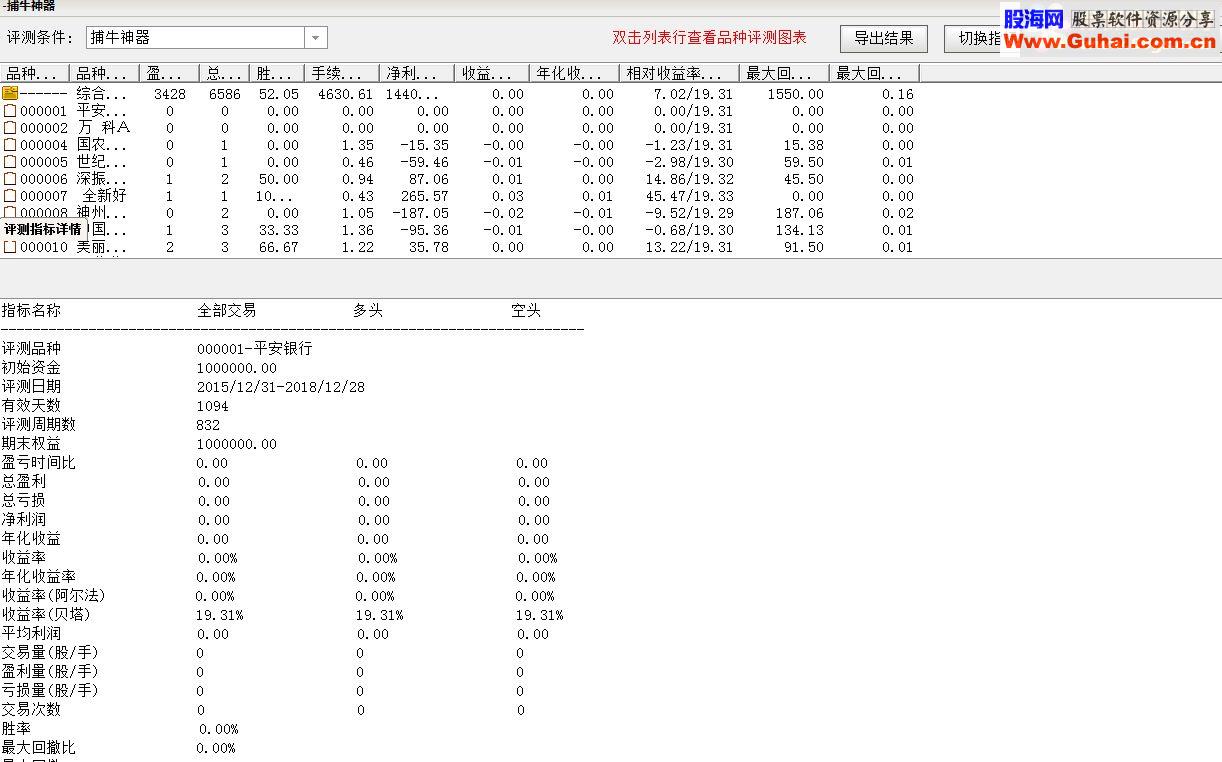Click the 265.57 net profit cell

click(x=425, y=196)
